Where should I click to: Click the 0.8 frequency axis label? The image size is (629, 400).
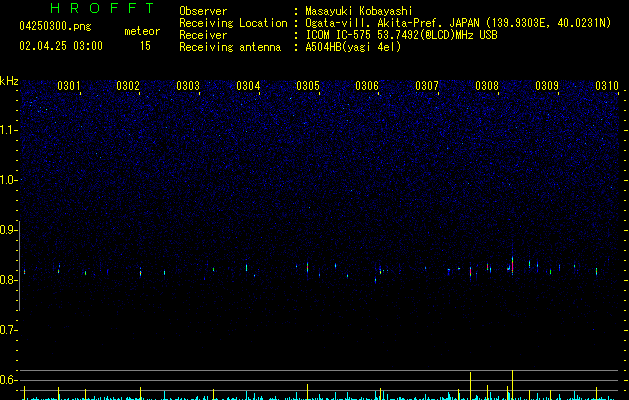click(8, 280)
